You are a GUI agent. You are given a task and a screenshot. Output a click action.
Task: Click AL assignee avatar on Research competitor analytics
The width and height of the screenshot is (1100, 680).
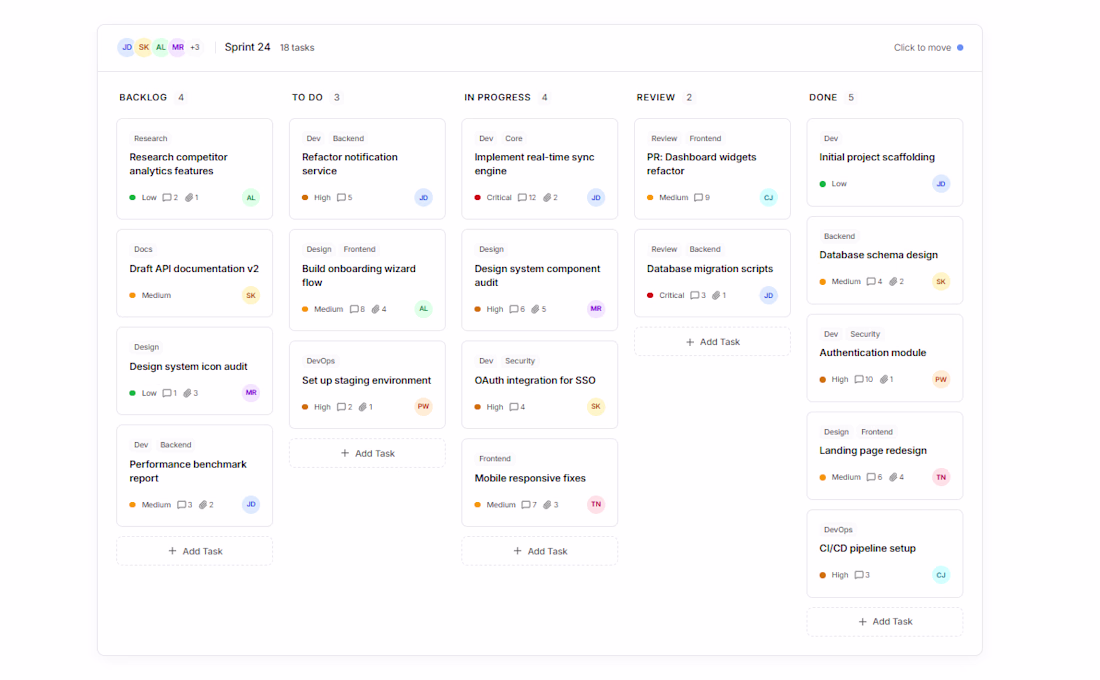tap(251, 197)
